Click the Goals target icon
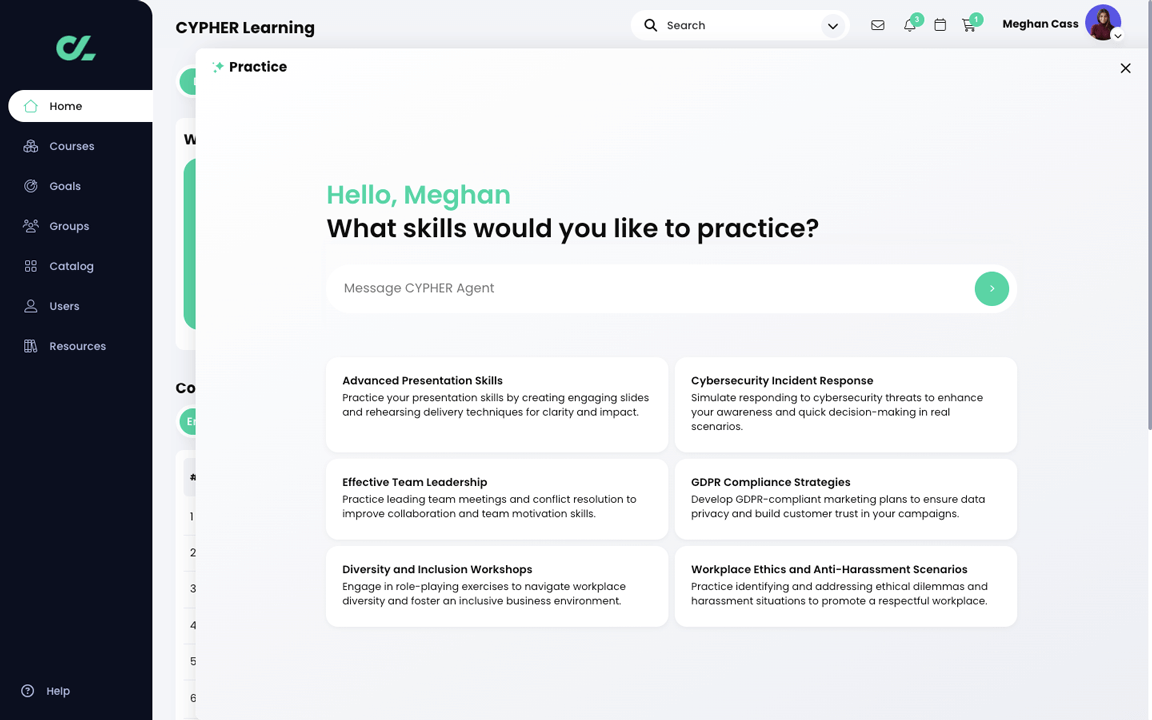This screenshot has height=720, width=1152. [31, 186]
